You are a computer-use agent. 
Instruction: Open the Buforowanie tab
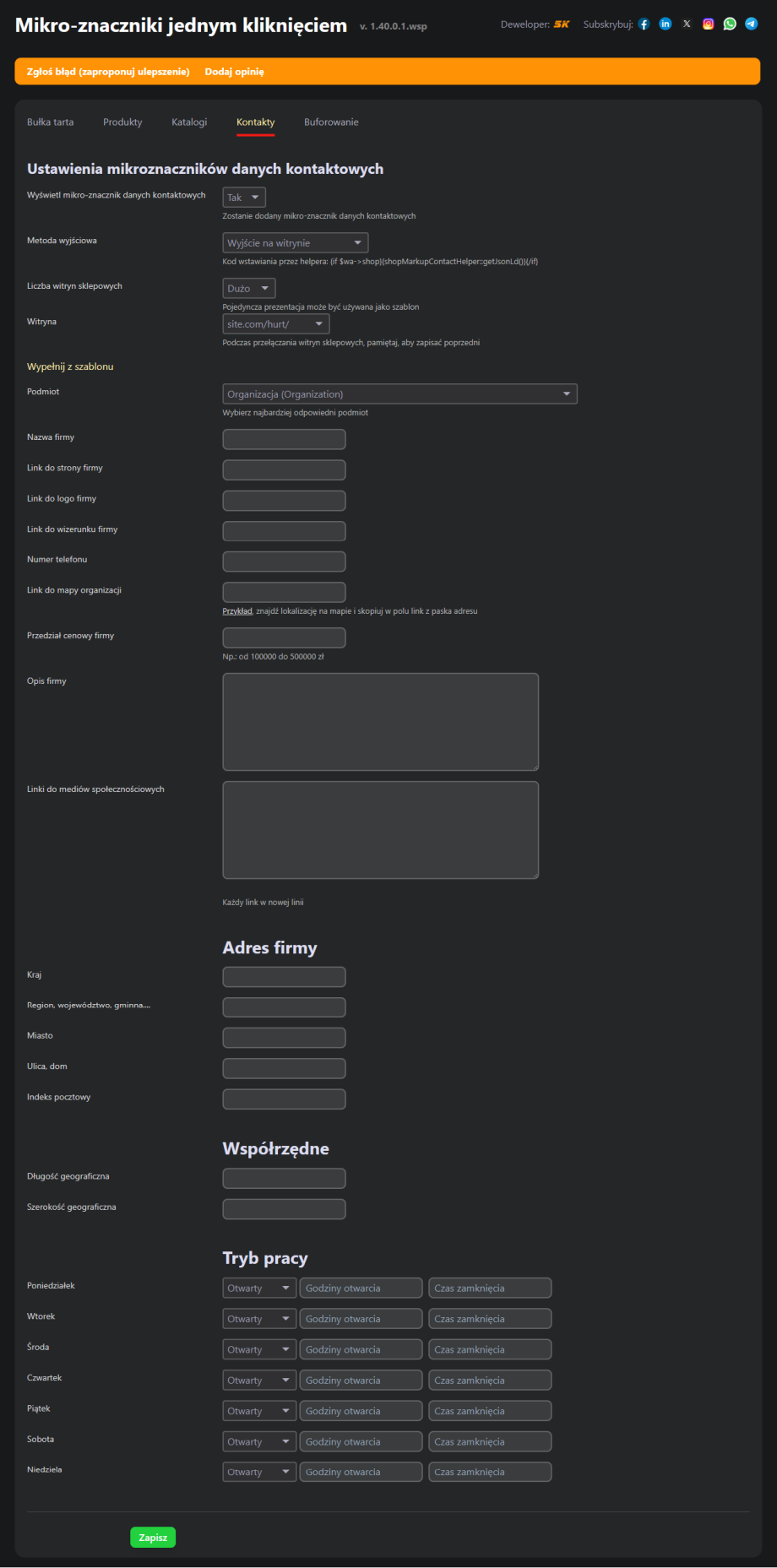[x=331, y=122]
